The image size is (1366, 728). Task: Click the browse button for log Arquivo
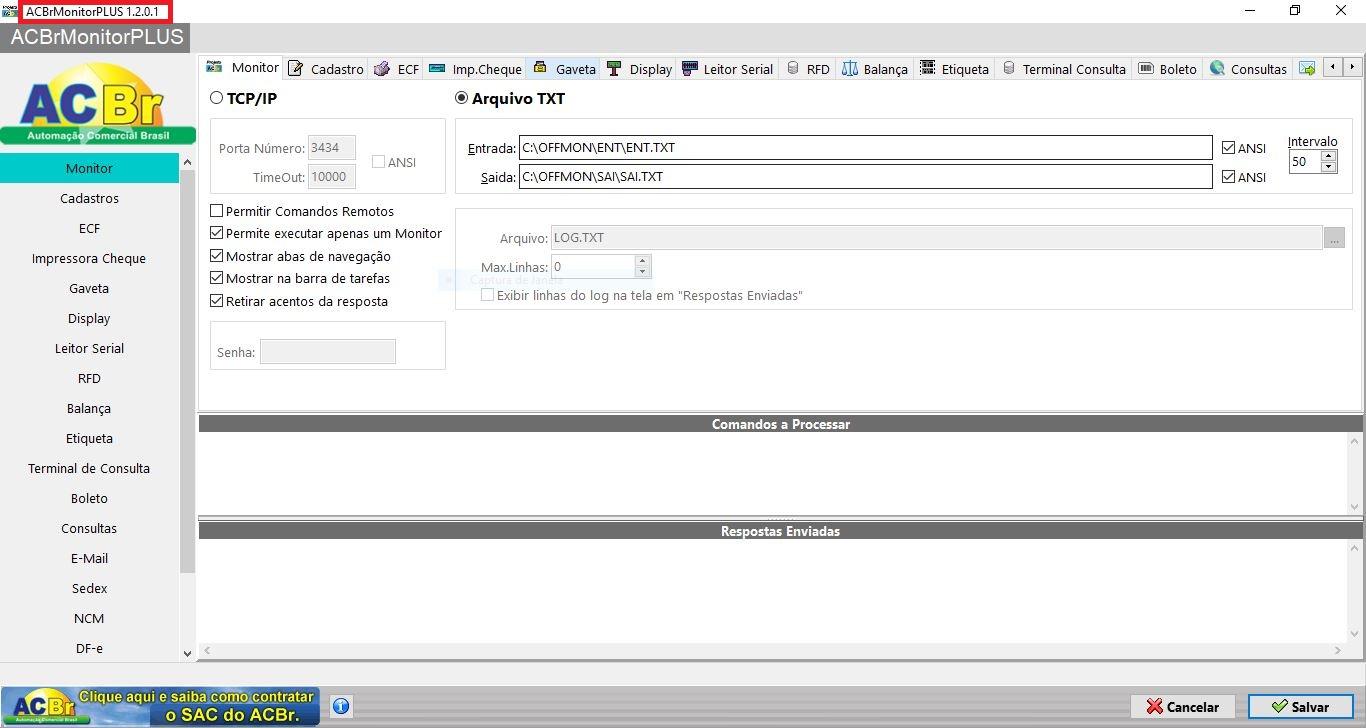click(x=1334, y=238)
